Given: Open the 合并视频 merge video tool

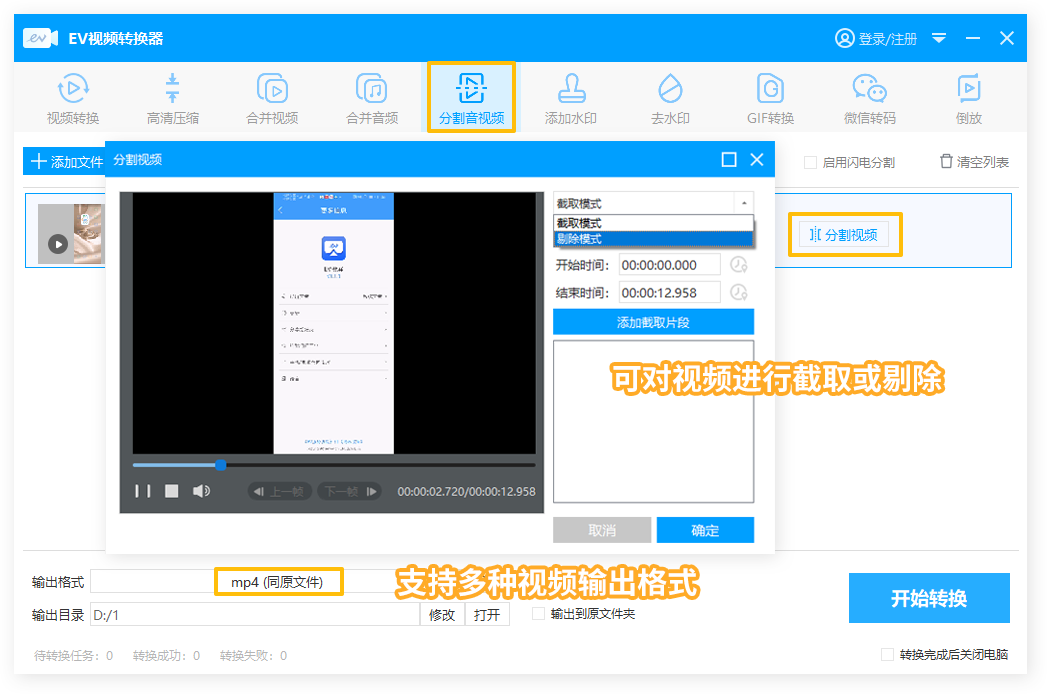Looking at the screenshot, I should [272, 99].
